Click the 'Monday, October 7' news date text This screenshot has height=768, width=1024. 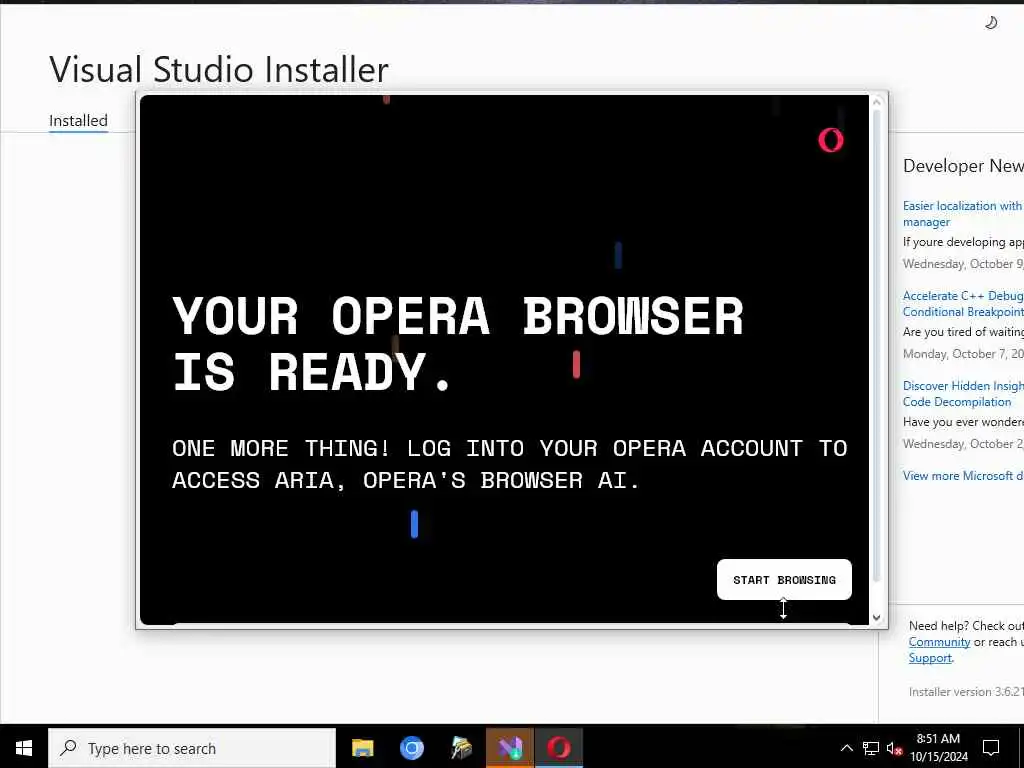click(963, 354)
